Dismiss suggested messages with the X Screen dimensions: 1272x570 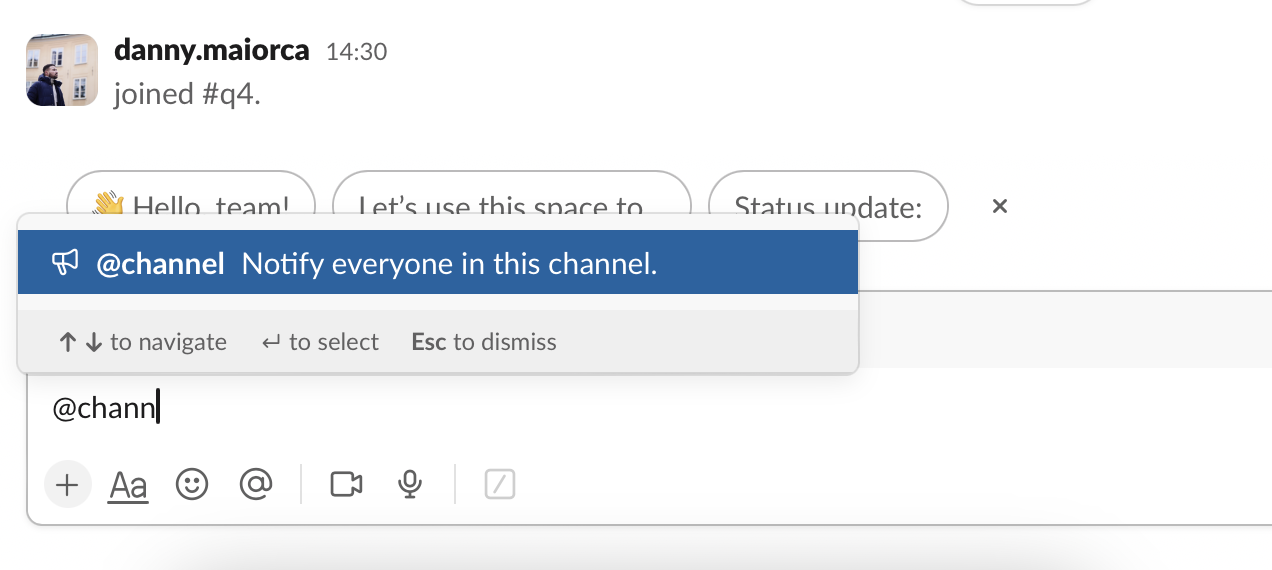(x=999, y=206)
